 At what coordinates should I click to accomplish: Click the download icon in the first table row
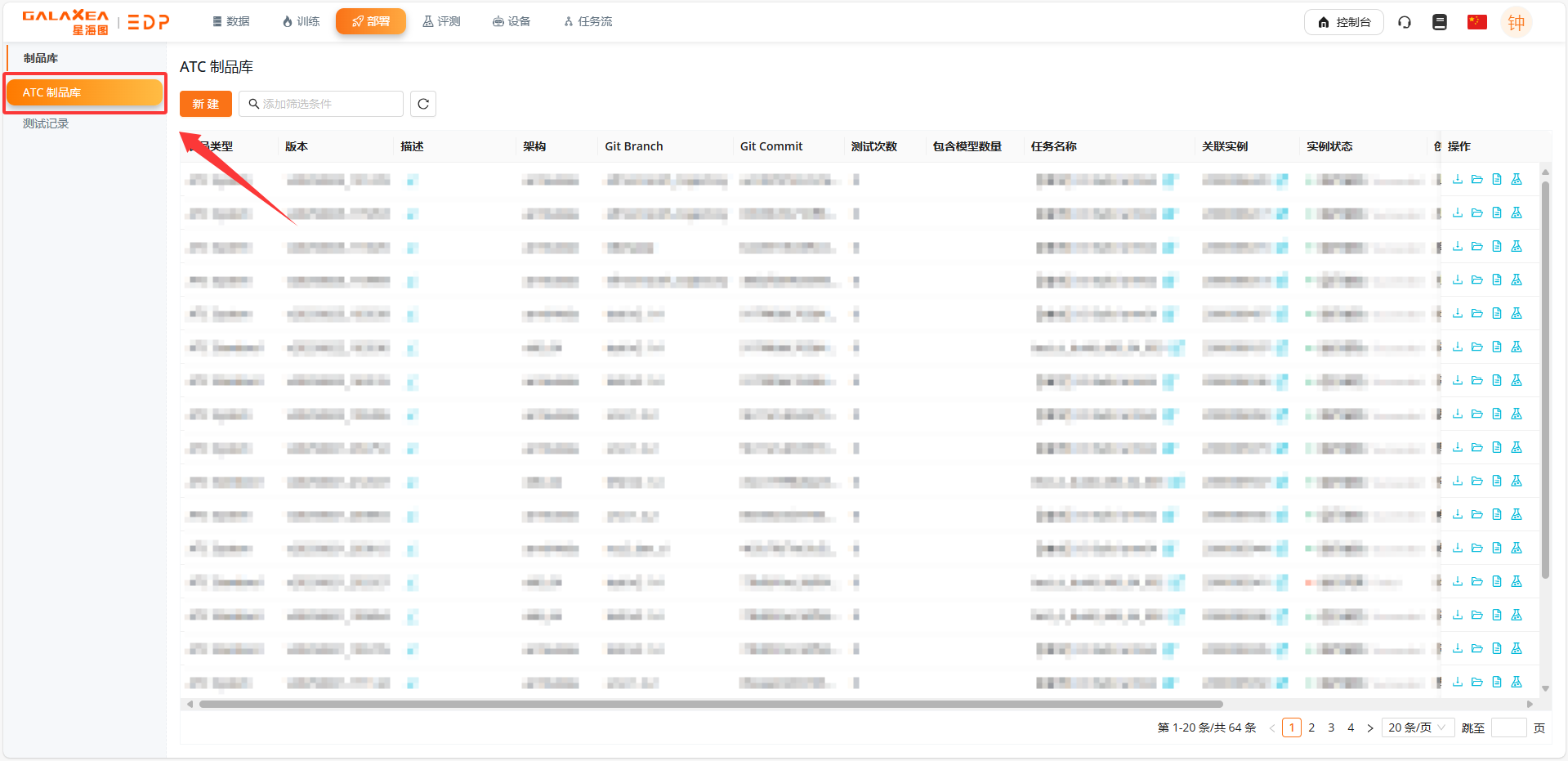pos(1457,179)
